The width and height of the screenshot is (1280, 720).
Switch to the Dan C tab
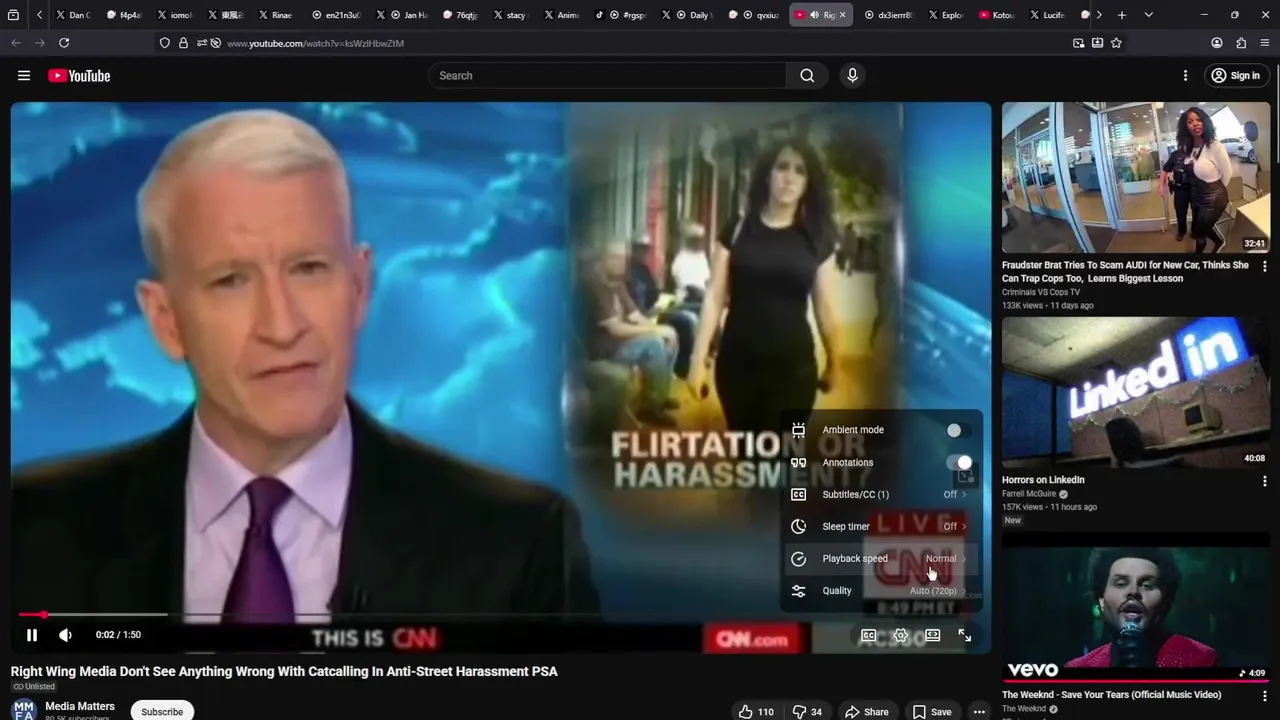[x=72, y=15]
